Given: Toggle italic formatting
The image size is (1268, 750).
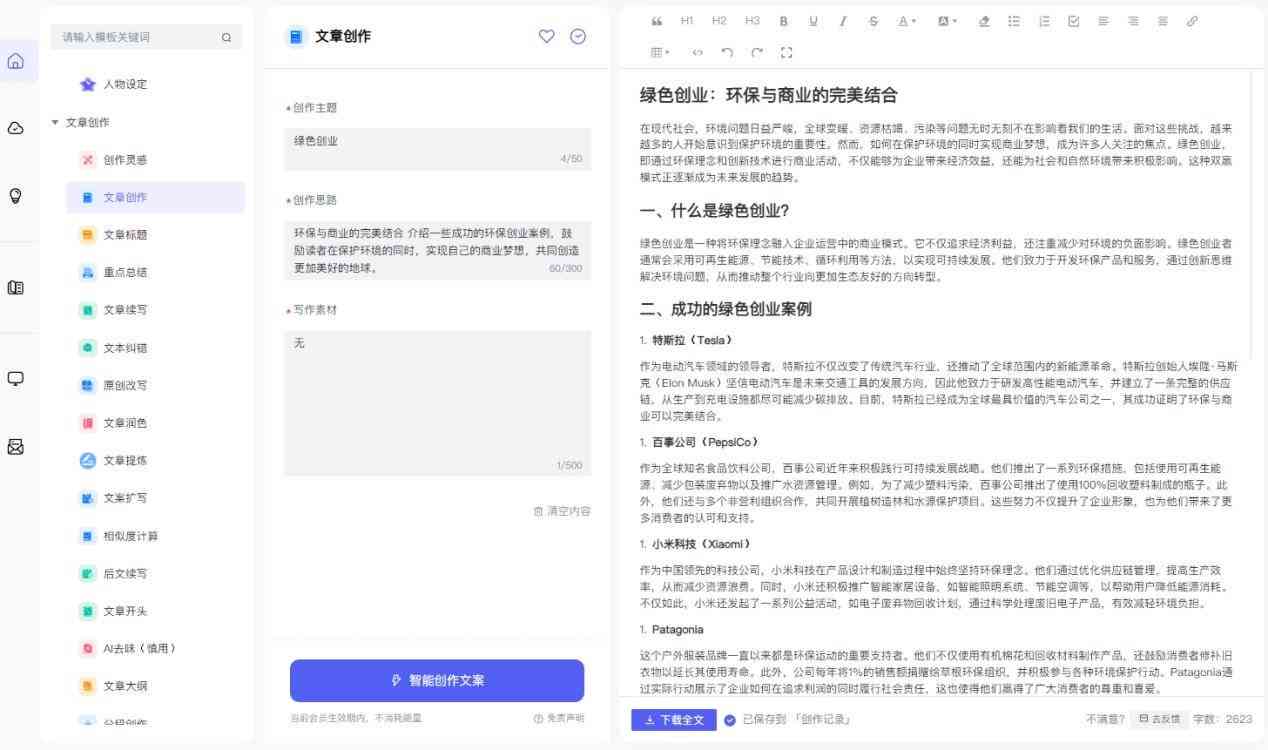Looking at the screenshot, I should click(843, 21).
